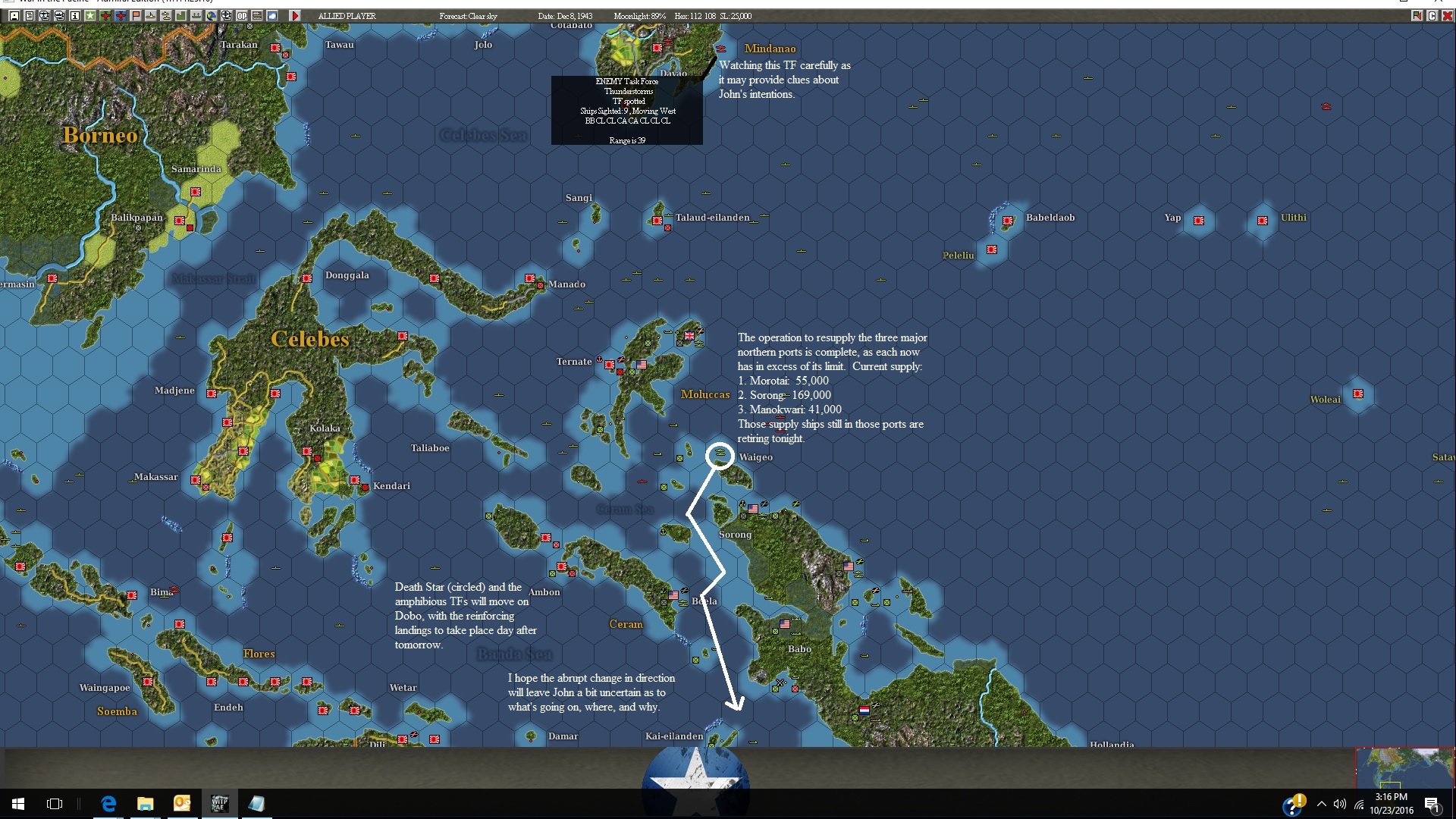
Task: Click the single yellow ship toolbar icon
Action: coord(150,15)
